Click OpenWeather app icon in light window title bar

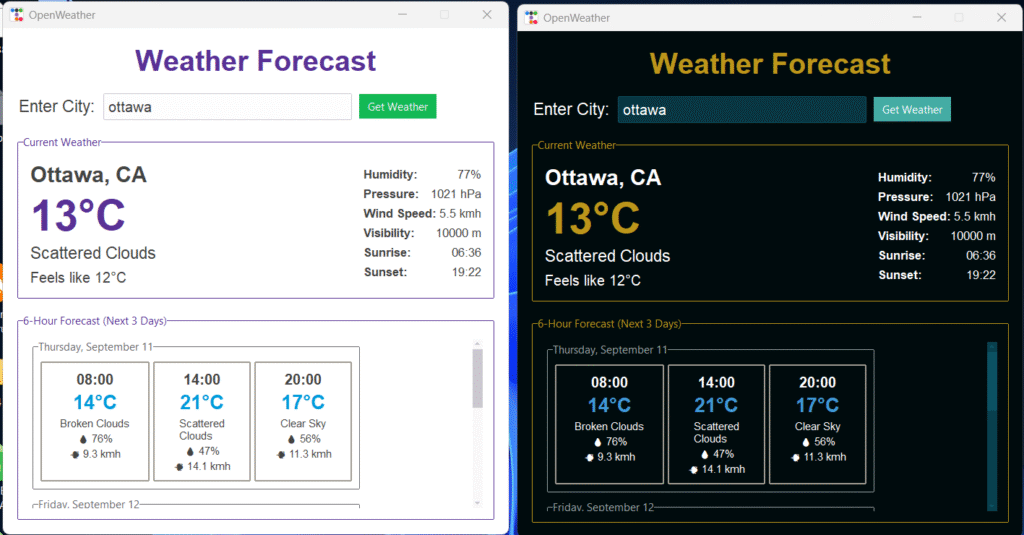[16, 15]
